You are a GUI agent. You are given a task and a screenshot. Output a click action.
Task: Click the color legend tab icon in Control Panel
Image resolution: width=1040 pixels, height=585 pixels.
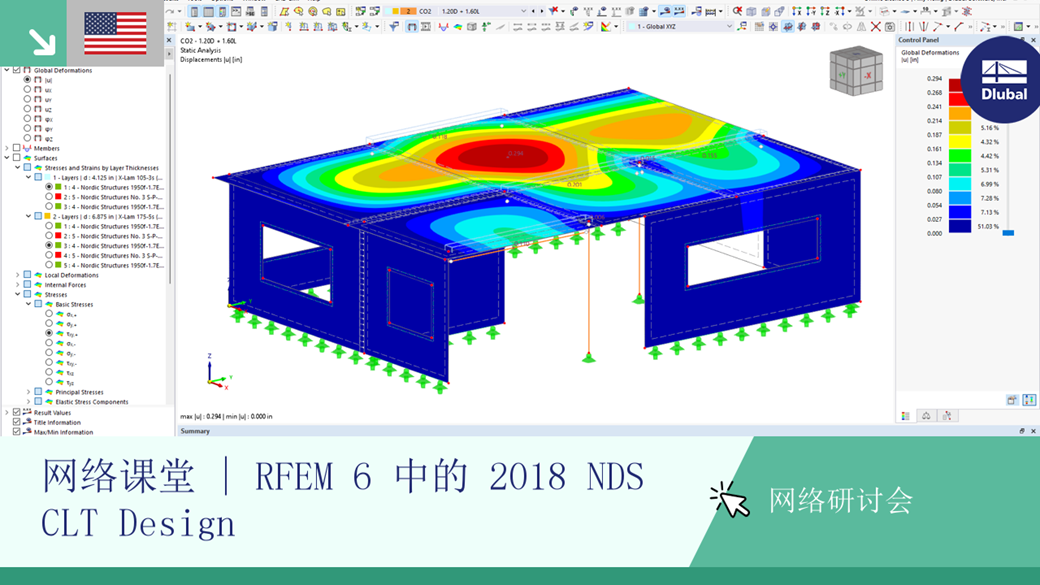pos(905,416)
